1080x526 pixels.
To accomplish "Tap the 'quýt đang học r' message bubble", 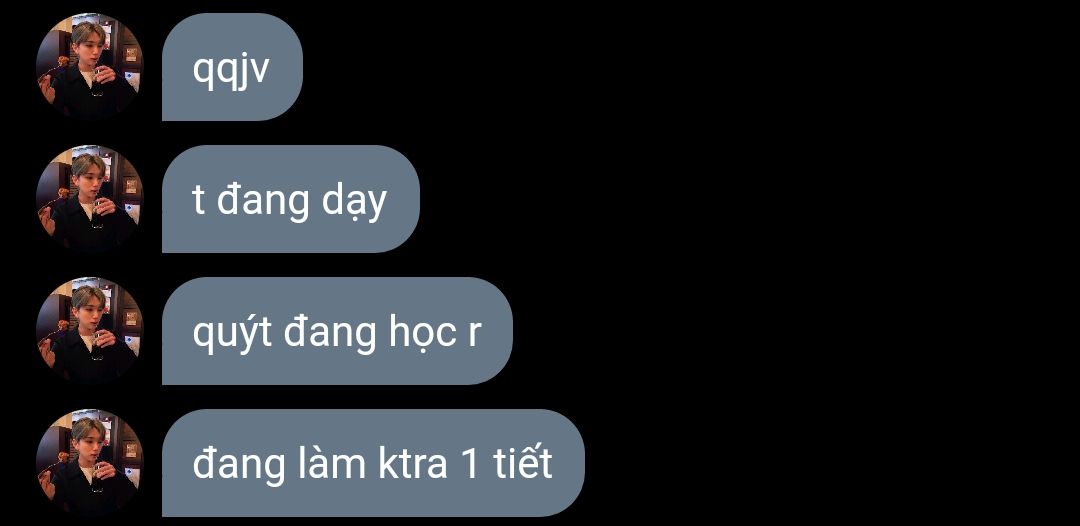I will 338,331.
